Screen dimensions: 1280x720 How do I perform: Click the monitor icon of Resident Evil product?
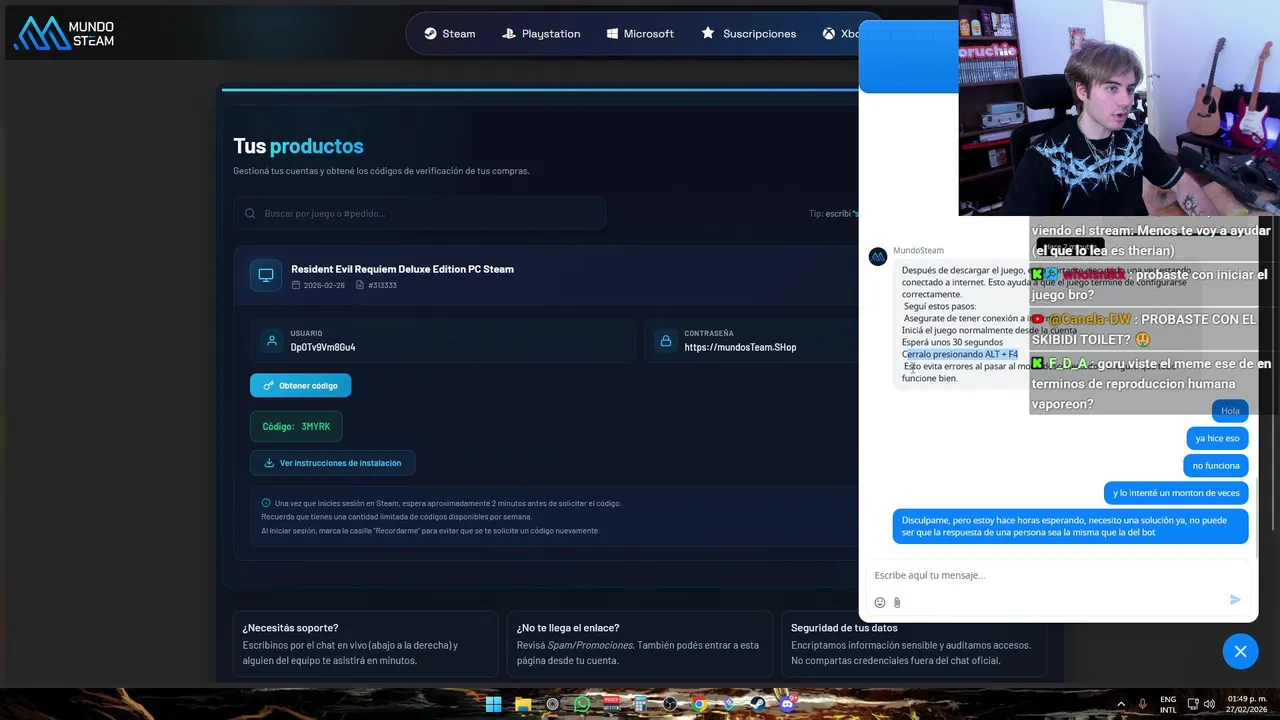pyautogui.click(x=266, y=275)
